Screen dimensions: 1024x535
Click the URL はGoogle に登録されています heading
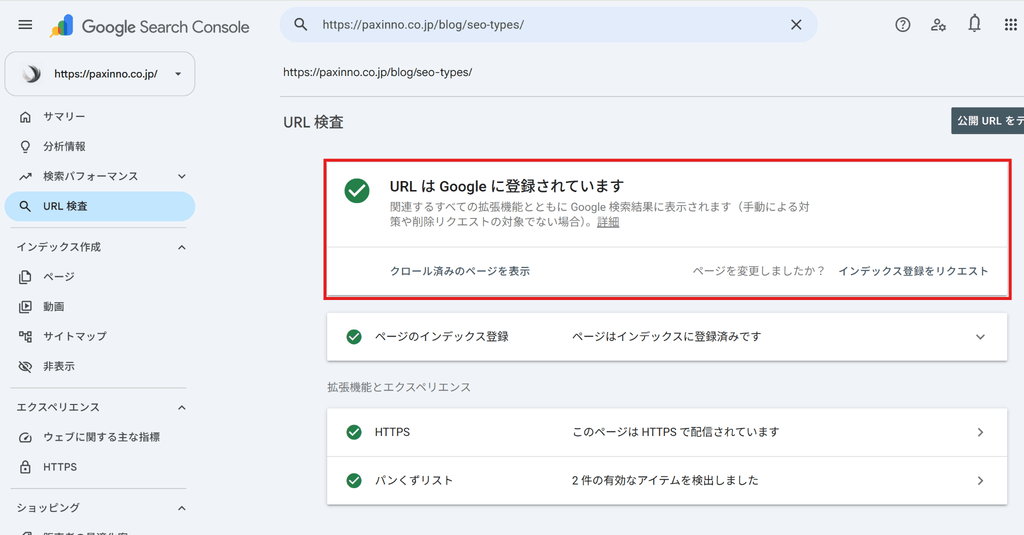[x=507, y=186]
